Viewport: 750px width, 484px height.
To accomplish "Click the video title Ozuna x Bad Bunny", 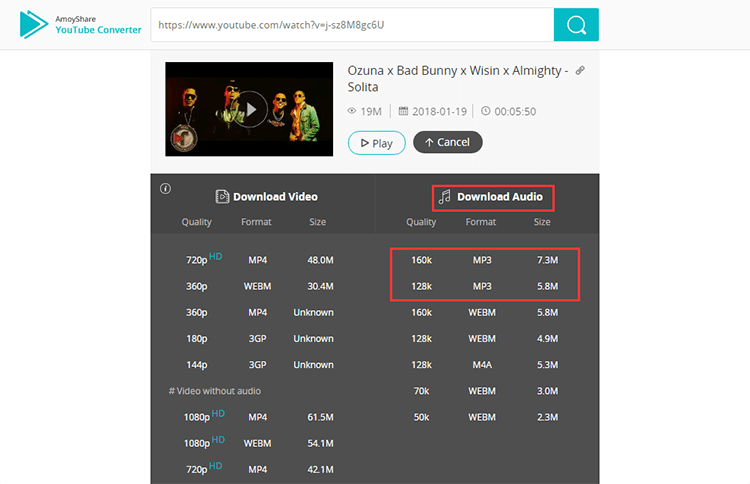I will (458, 78).
